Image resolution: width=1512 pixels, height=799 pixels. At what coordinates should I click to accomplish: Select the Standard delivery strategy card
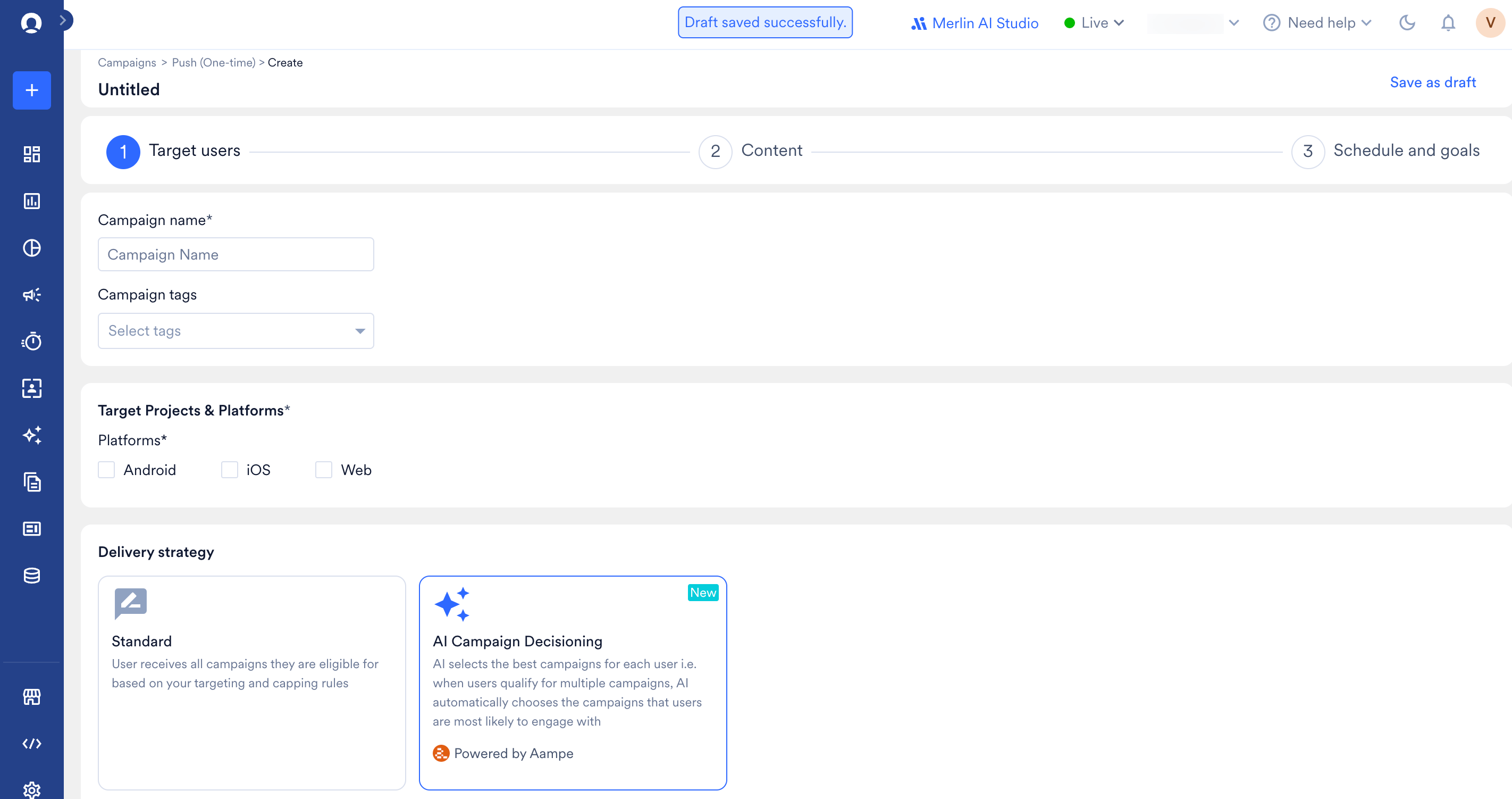point(252,683)
